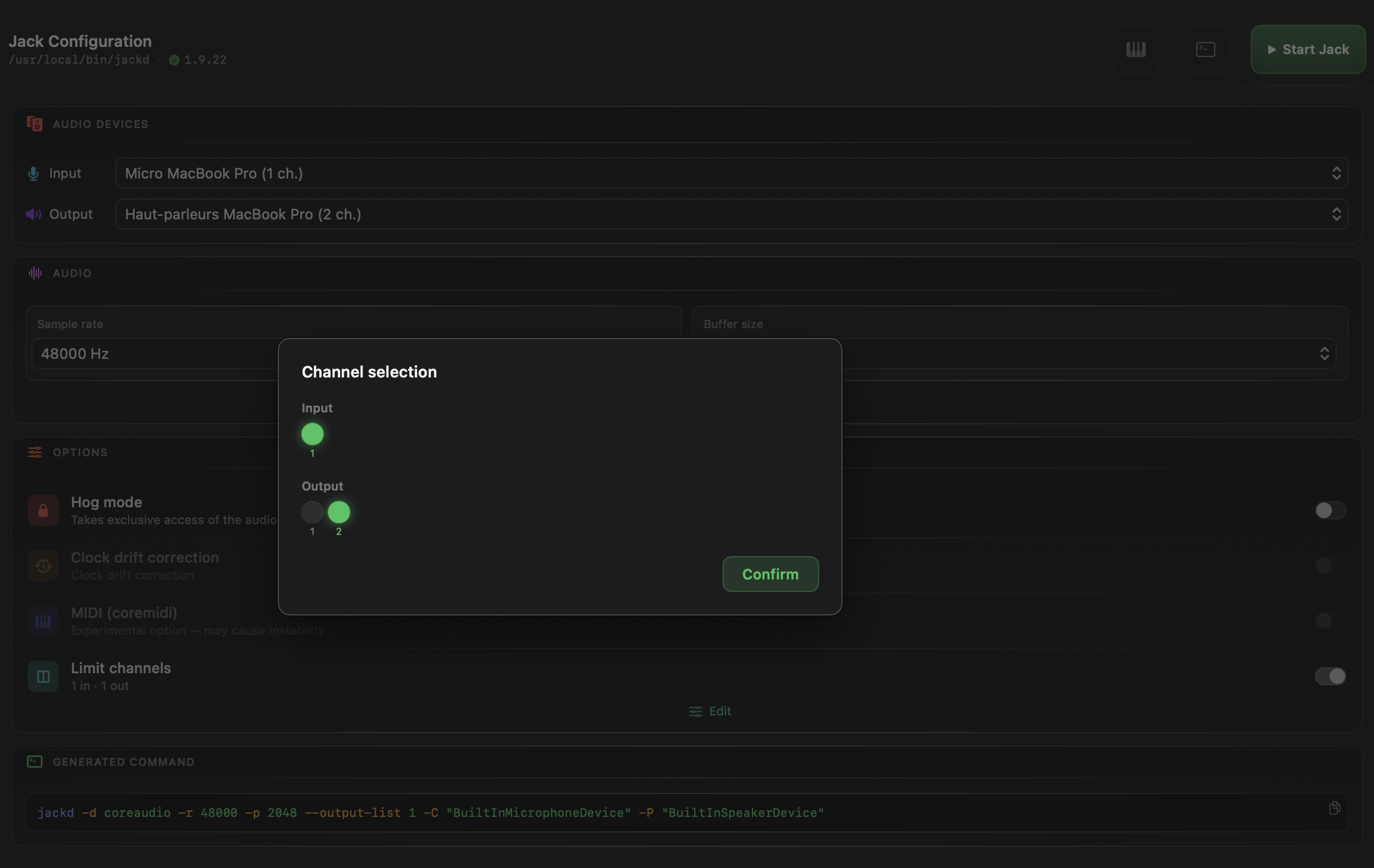Click the Hog mode lock icon
The image size is (1374, 868).
pyautogui.click(x=43, y=510)
